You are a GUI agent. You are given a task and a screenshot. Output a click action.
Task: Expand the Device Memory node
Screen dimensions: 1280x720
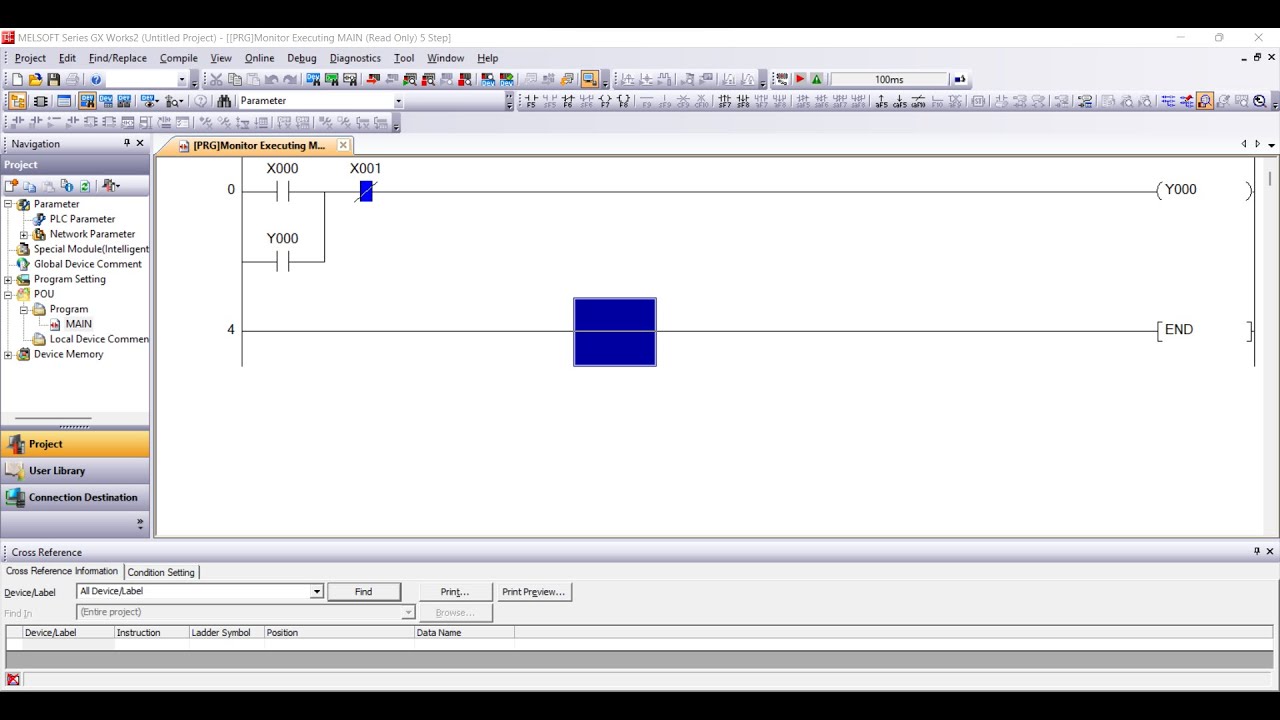(x=8, y=354)
